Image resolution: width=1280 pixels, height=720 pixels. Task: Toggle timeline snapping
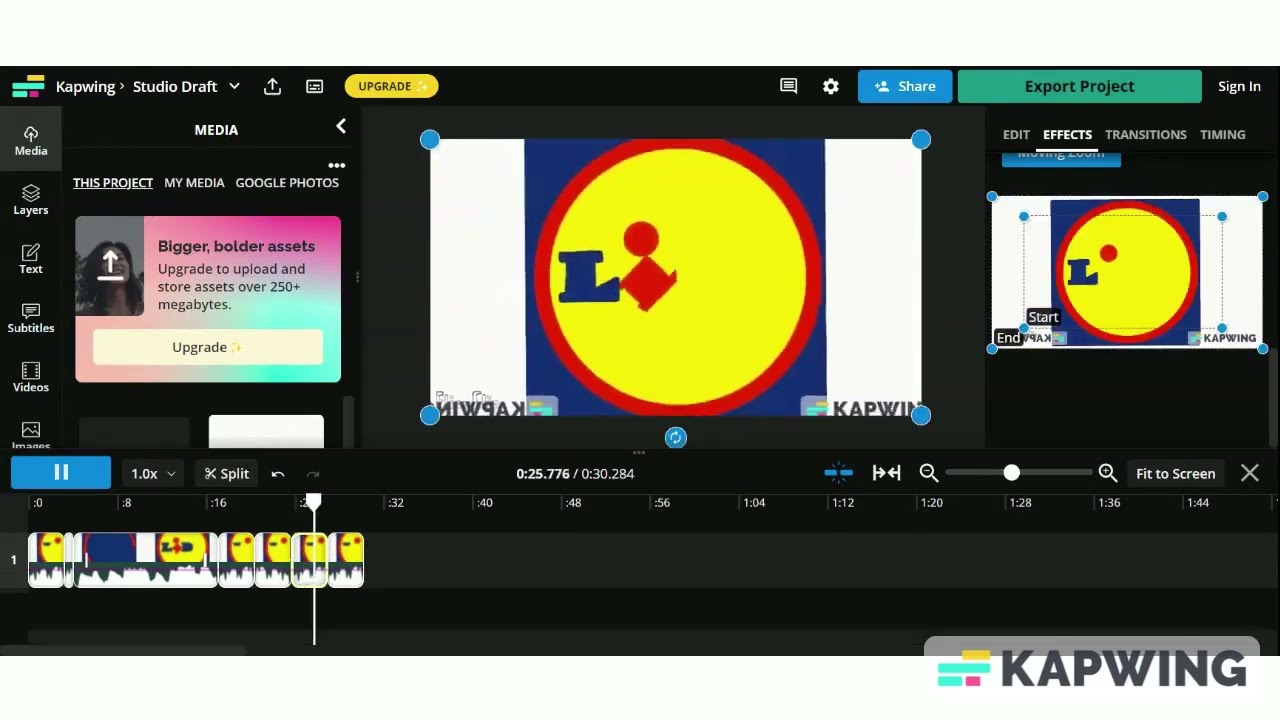pos(839,473)
